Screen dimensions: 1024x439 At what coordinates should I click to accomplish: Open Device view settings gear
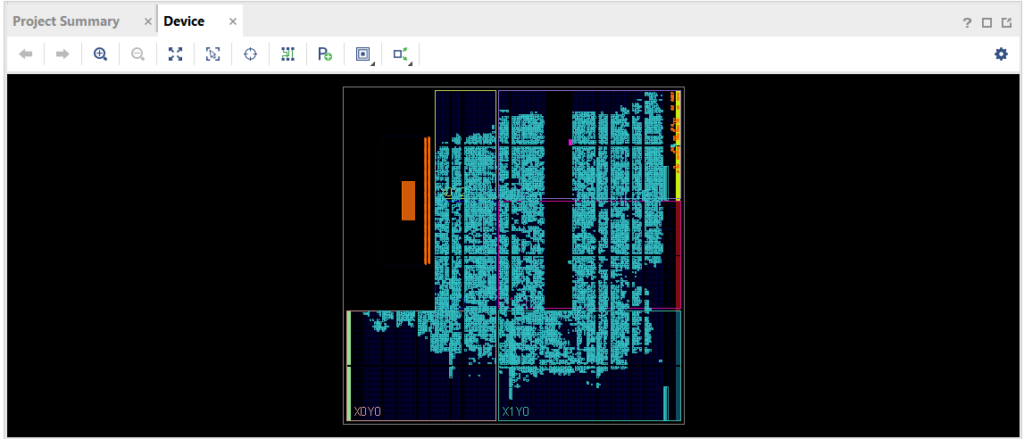pyautogui.click(x=1001, y=55)
